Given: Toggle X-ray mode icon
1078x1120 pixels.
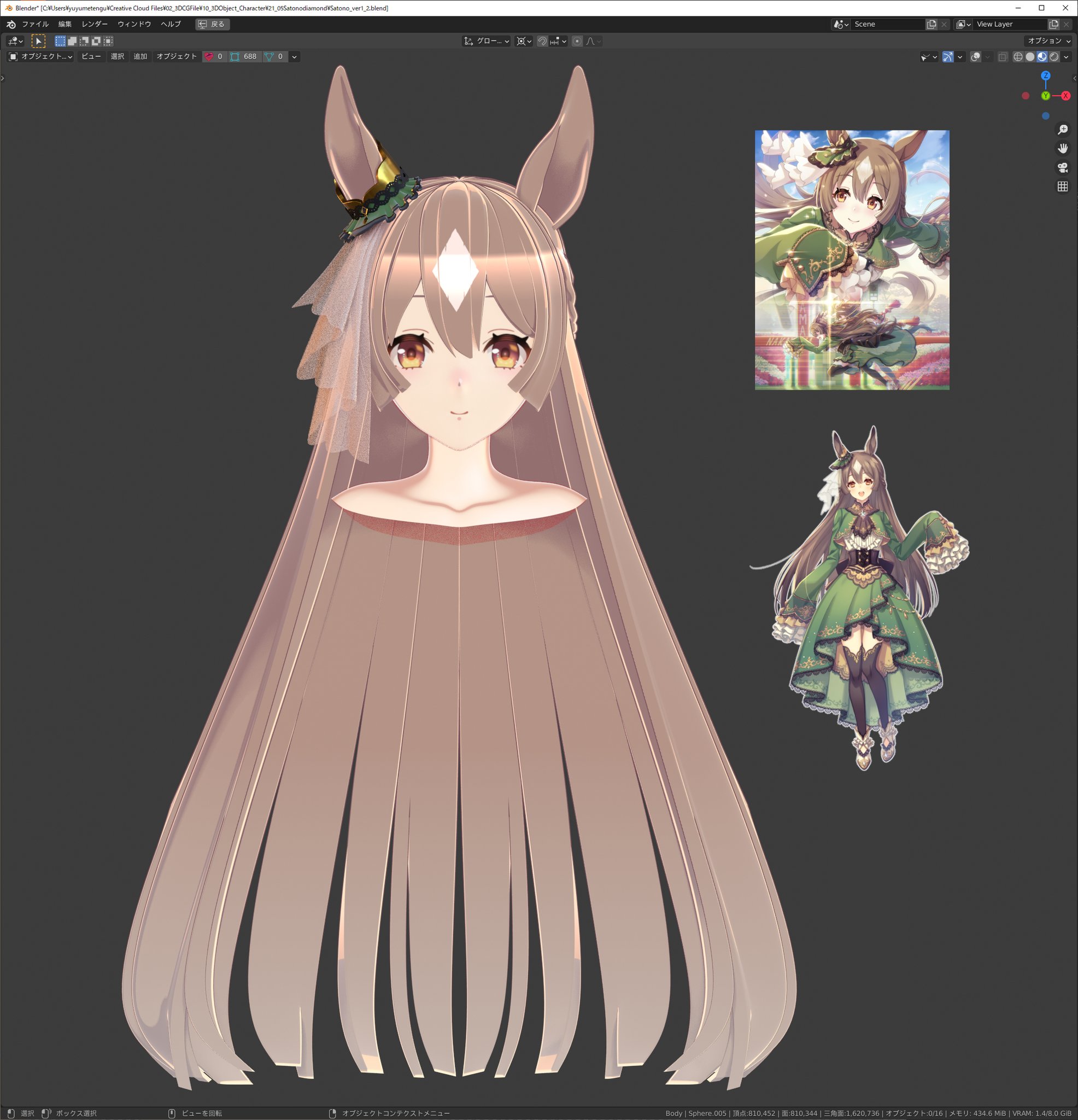Looking at the screenshot, I should coord(1003,56).
